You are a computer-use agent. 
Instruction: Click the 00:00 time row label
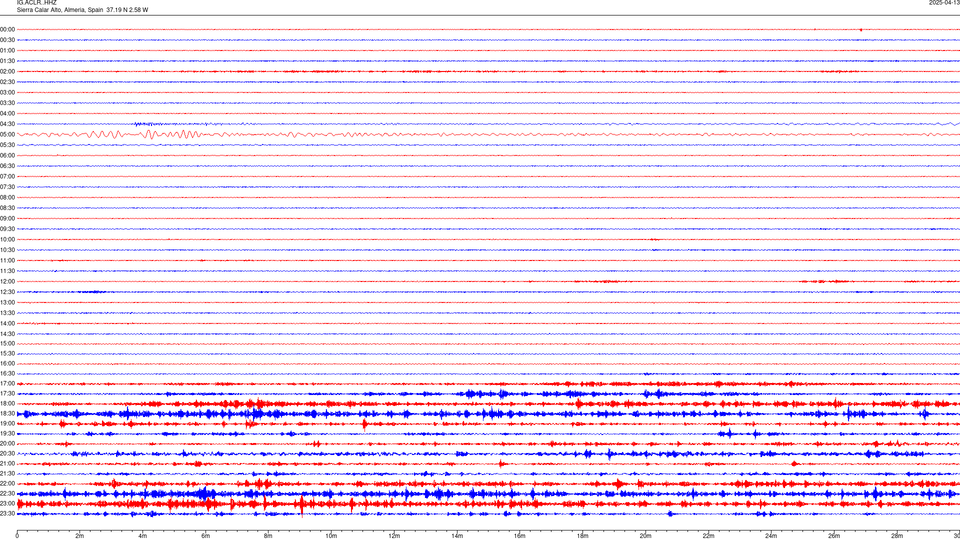tap(7, 29)
